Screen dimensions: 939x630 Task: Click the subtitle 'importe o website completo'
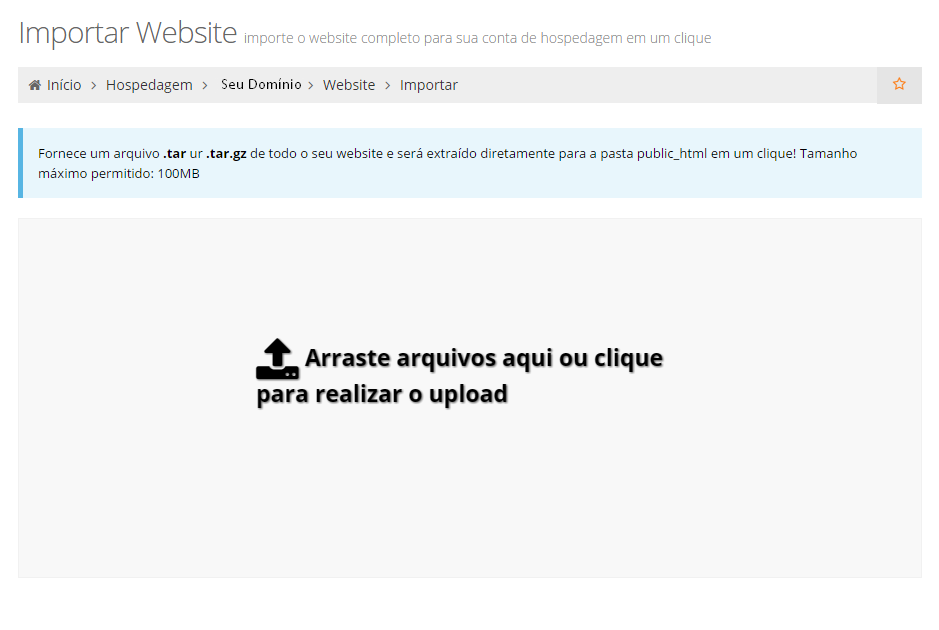[x=477, y=38]
